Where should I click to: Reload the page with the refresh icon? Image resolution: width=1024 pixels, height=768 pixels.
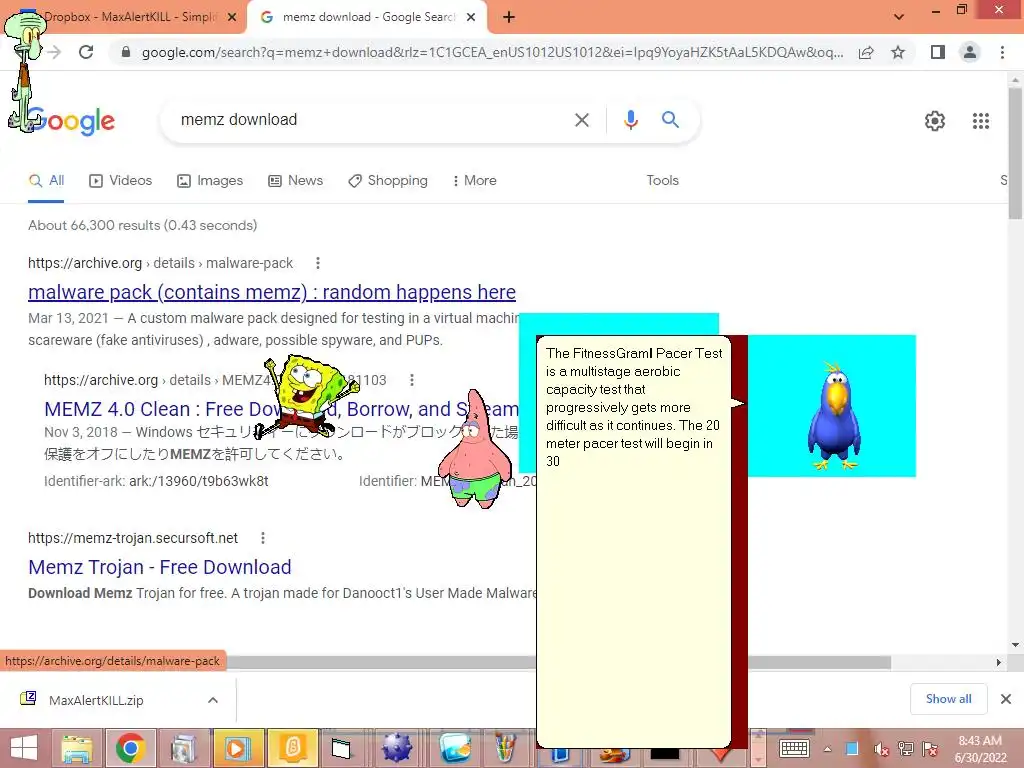tap(86, 52)
